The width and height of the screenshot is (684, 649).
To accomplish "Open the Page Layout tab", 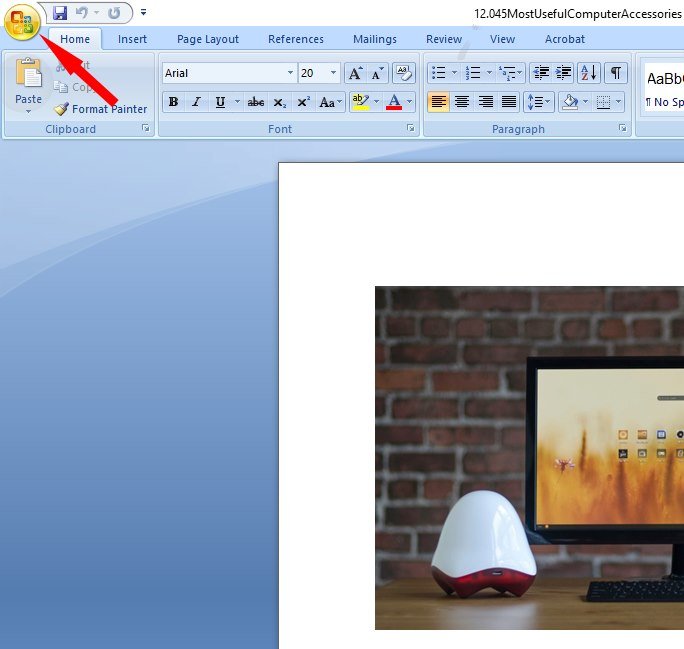I will 208,39.
